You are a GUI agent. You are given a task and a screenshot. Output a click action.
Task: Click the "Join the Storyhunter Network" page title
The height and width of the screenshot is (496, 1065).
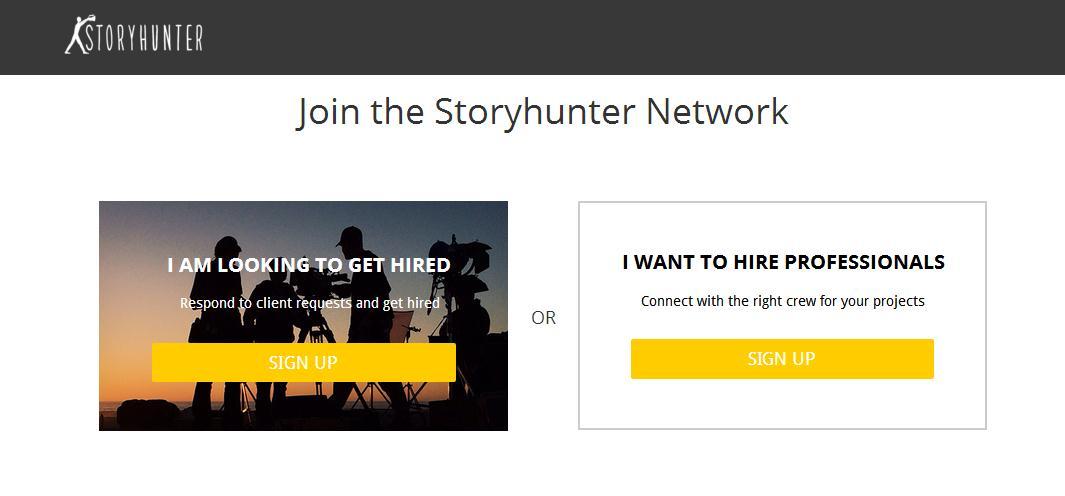coord(542,111)
